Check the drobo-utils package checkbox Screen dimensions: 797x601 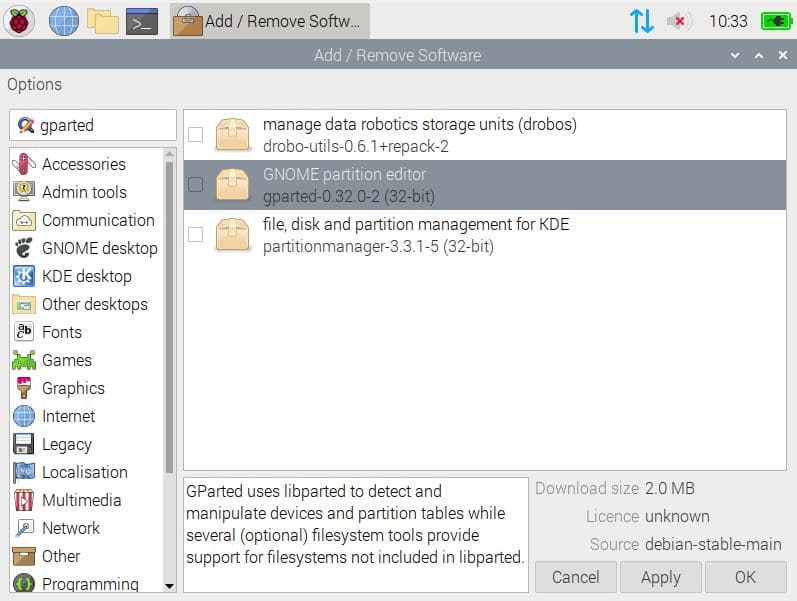[196, 134]
